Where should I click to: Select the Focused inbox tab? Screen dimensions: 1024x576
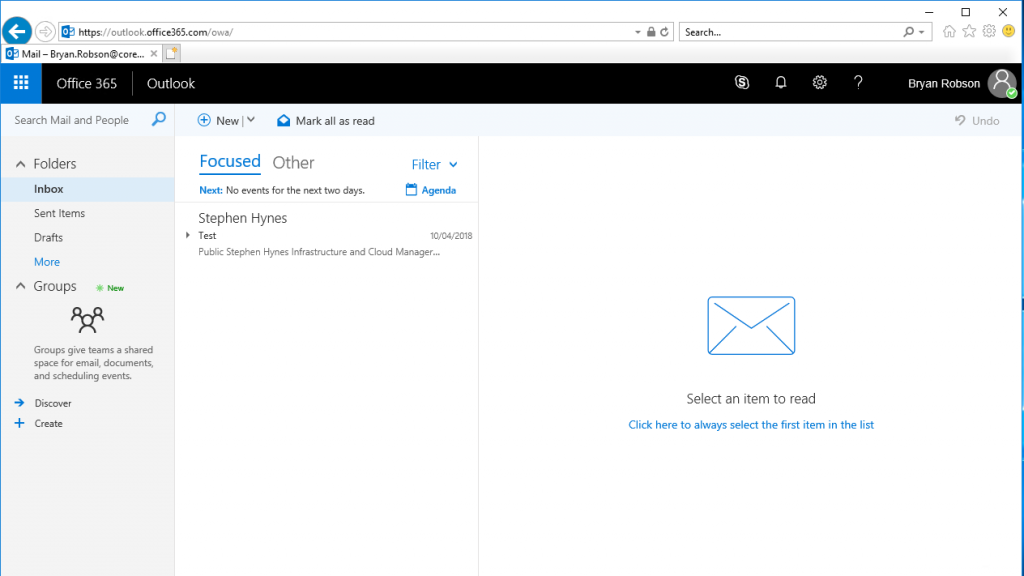(x=230, y=162)
